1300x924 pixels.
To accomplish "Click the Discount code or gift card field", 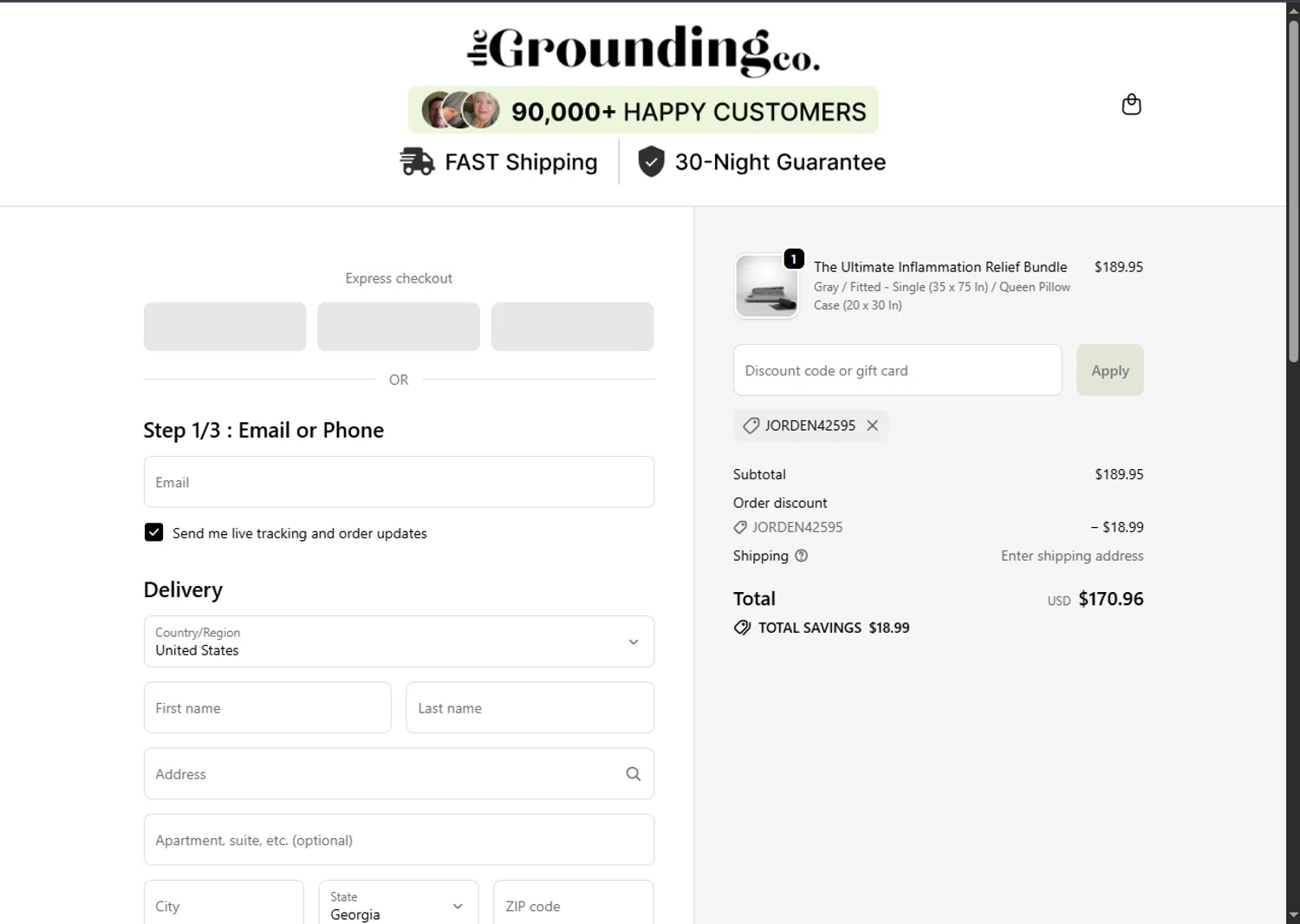I will 897,370.
